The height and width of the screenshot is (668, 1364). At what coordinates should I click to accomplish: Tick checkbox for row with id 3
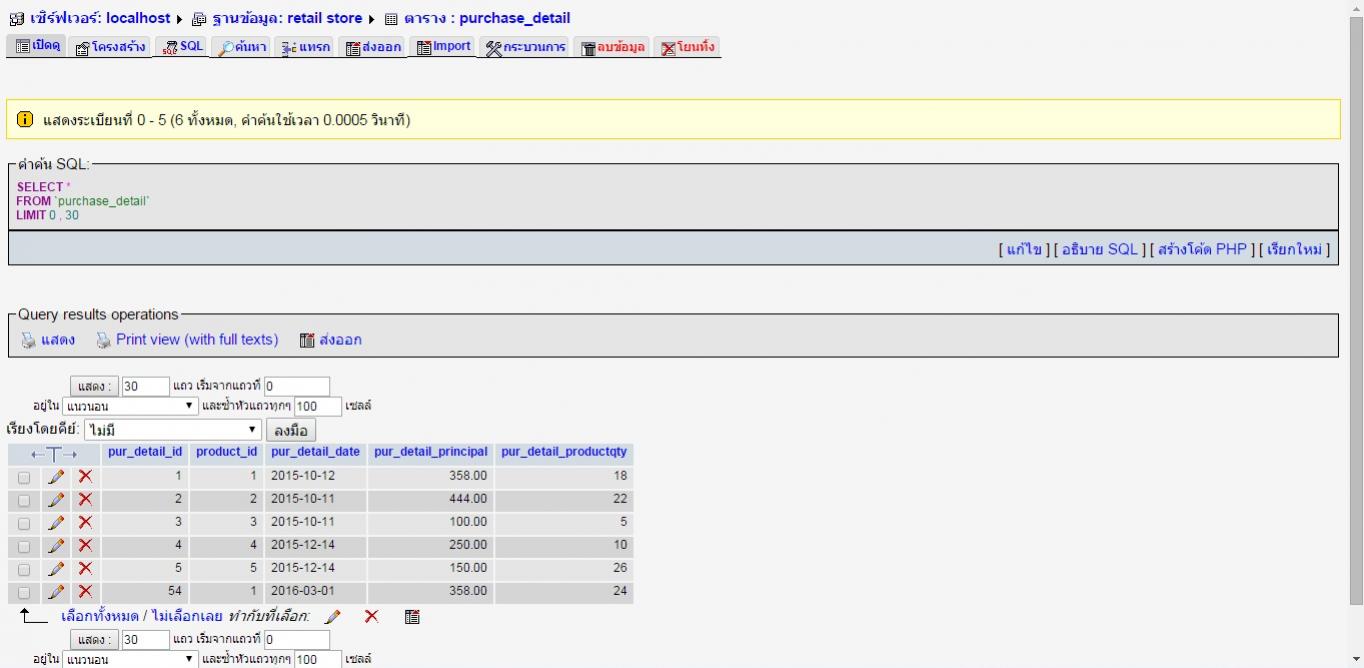click(24, 524)
